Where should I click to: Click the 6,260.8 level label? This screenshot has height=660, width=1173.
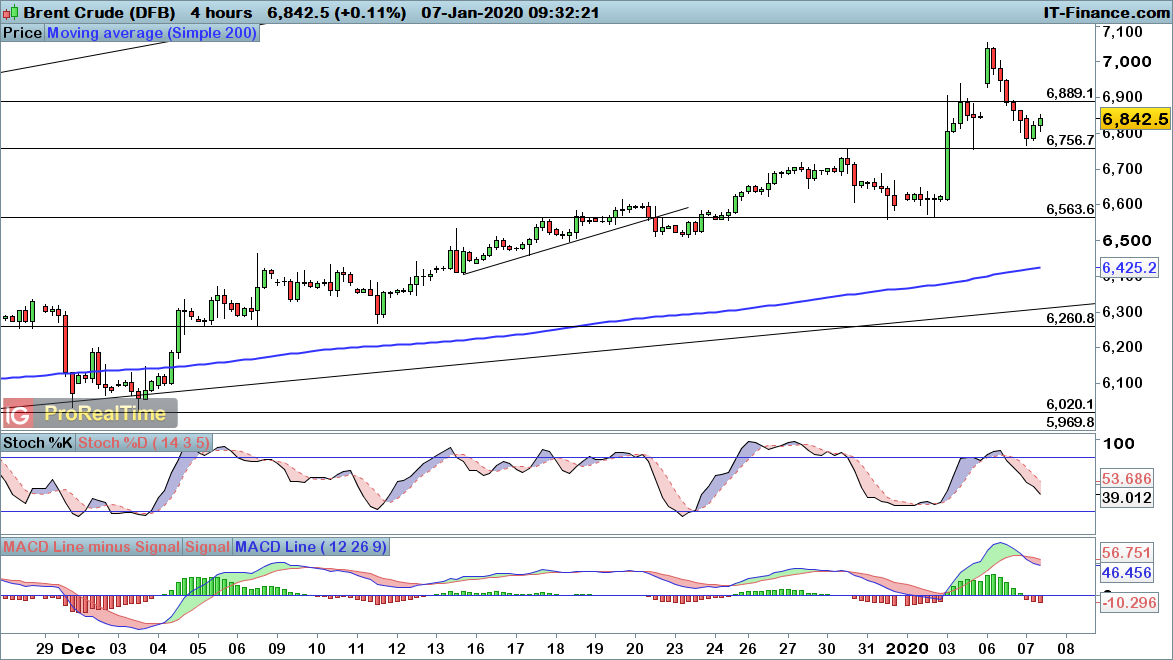click(x=1070, y=318)
